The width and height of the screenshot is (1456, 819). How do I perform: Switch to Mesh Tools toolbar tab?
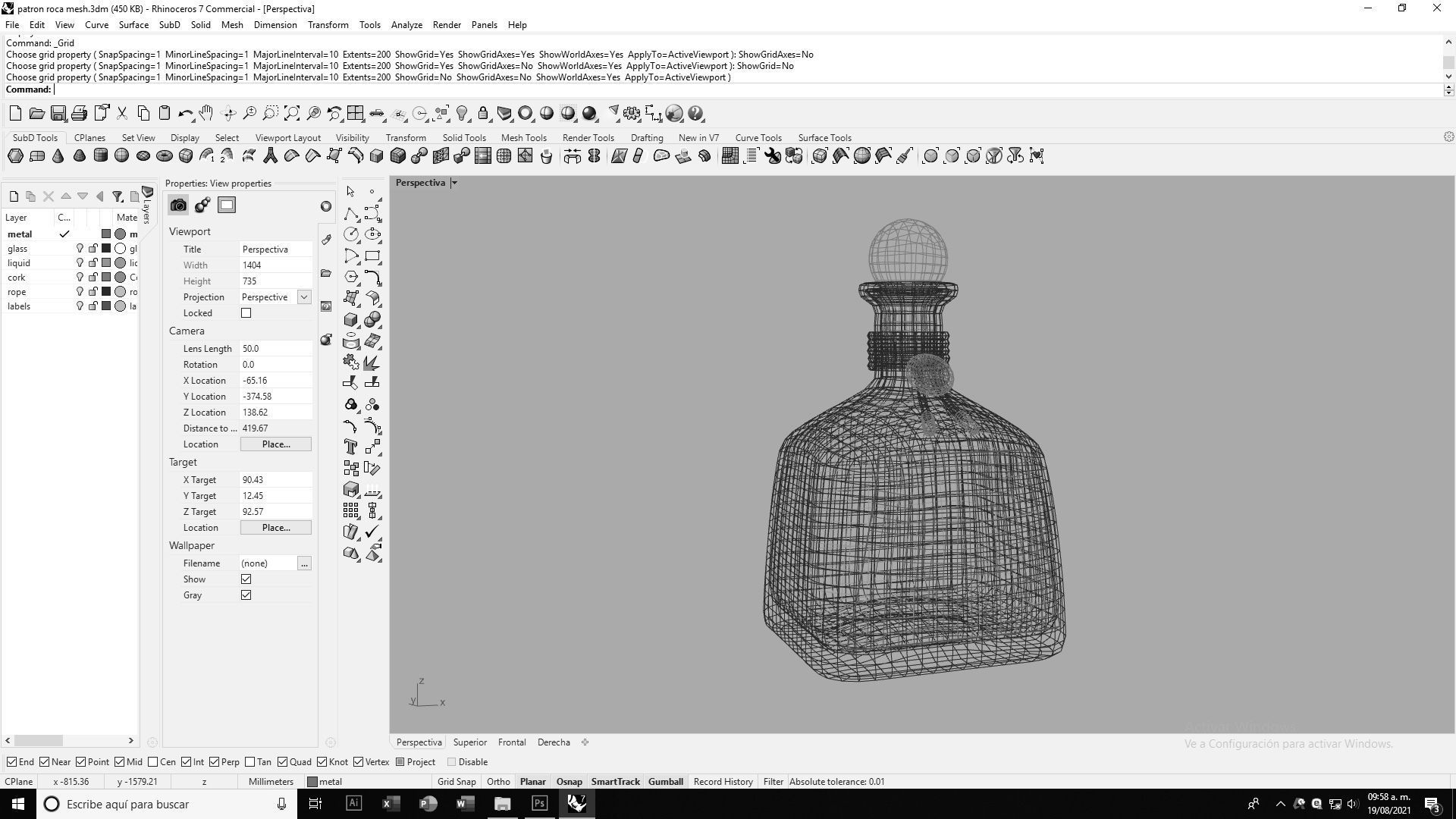click(x=523, y=138)
